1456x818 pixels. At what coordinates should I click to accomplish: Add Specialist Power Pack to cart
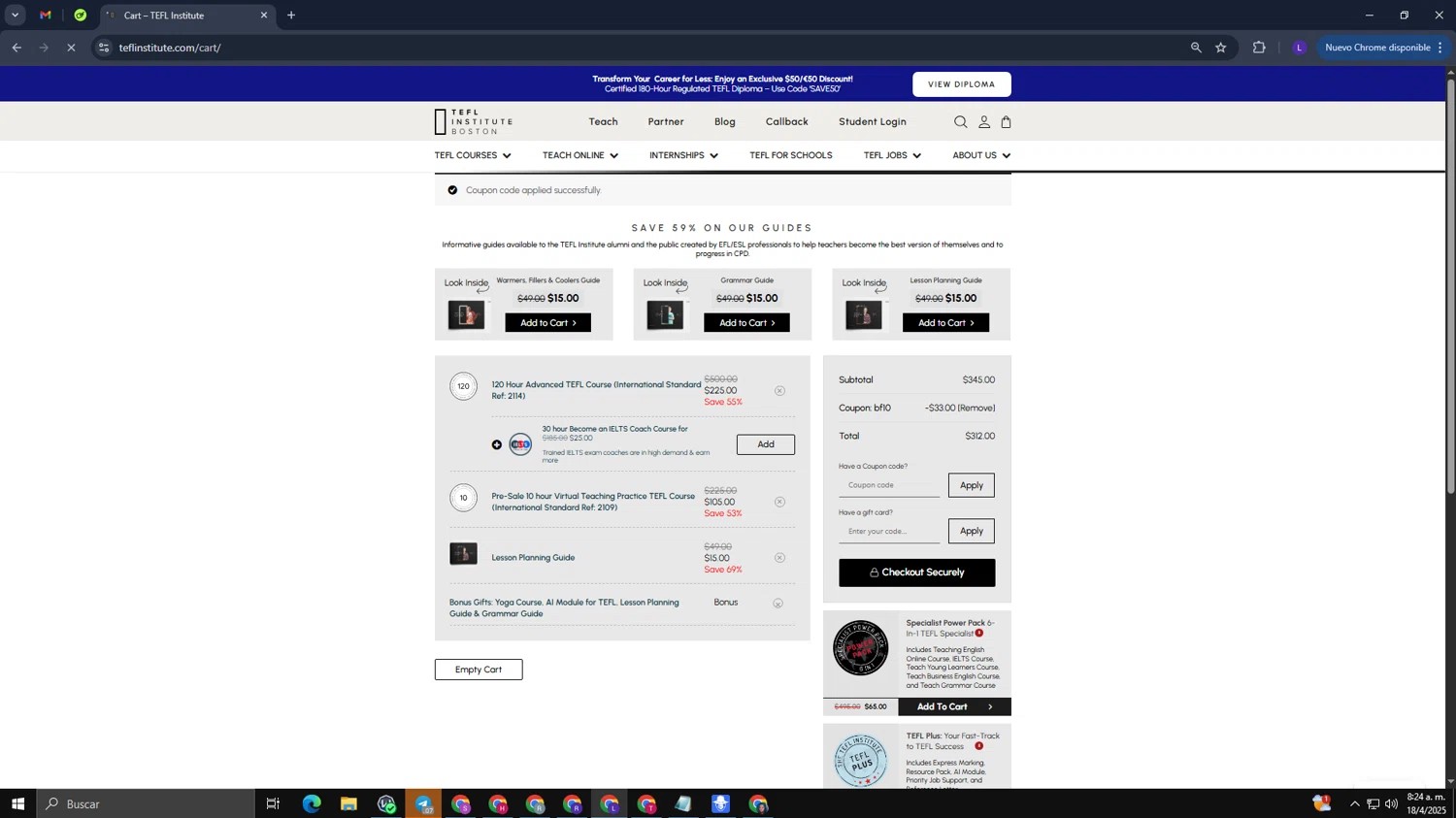click(955, 707)
